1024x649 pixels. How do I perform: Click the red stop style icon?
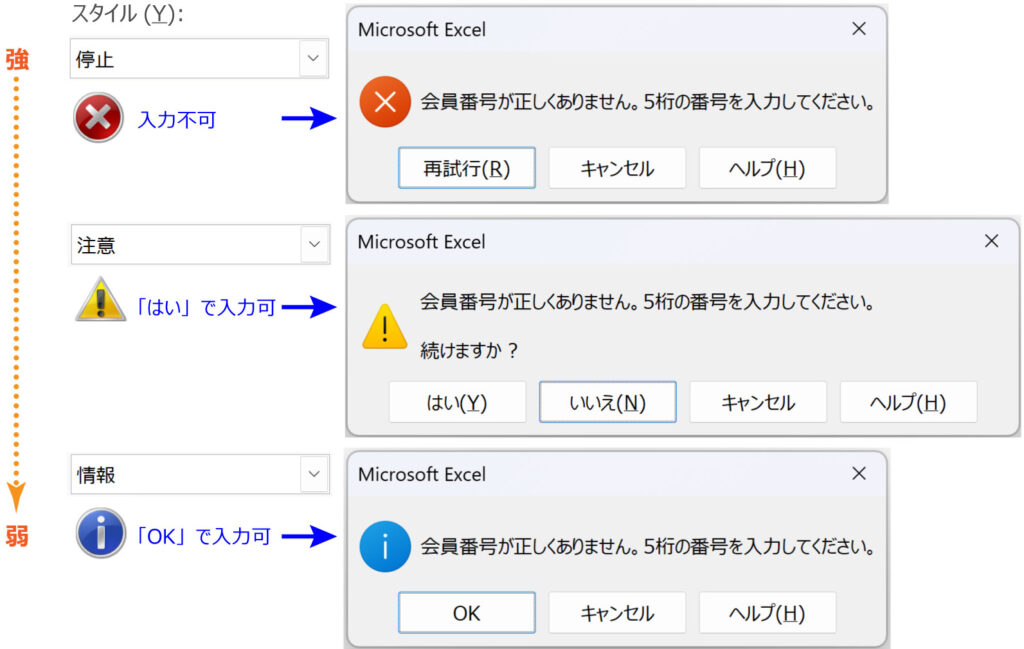[x=99, y=118]
